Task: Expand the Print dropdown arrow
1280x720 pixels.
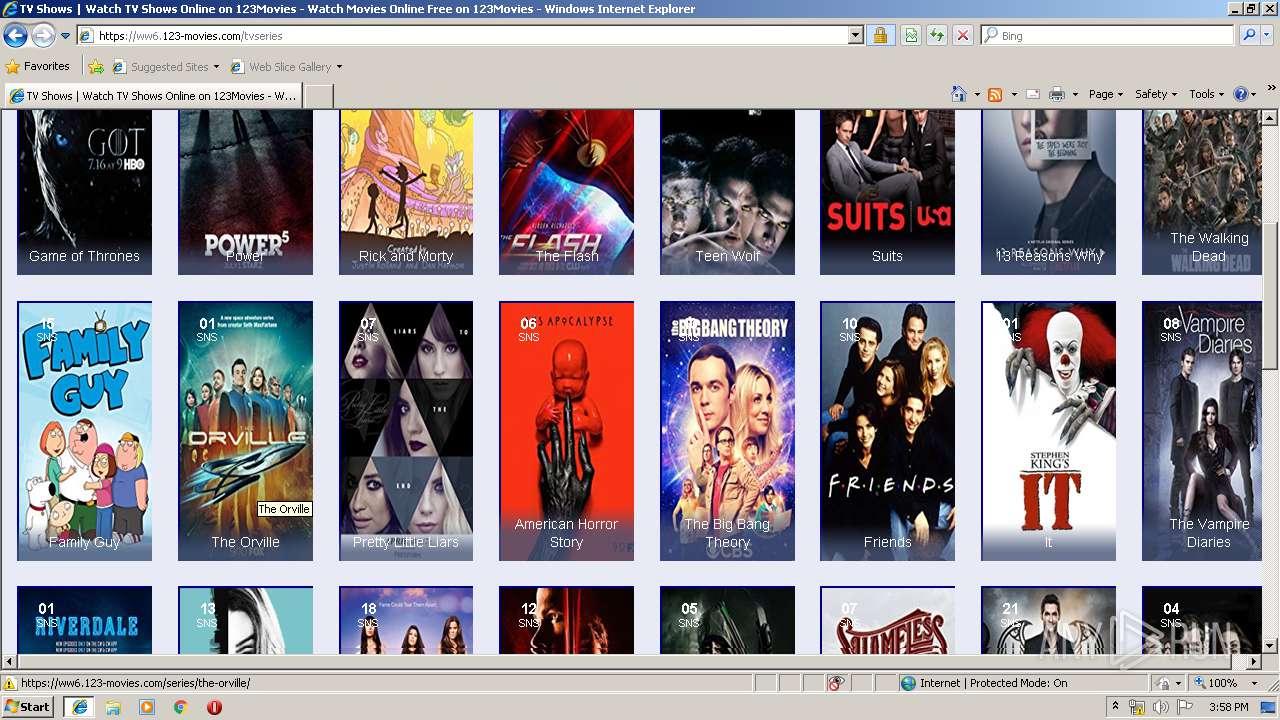Action: 1075,94
